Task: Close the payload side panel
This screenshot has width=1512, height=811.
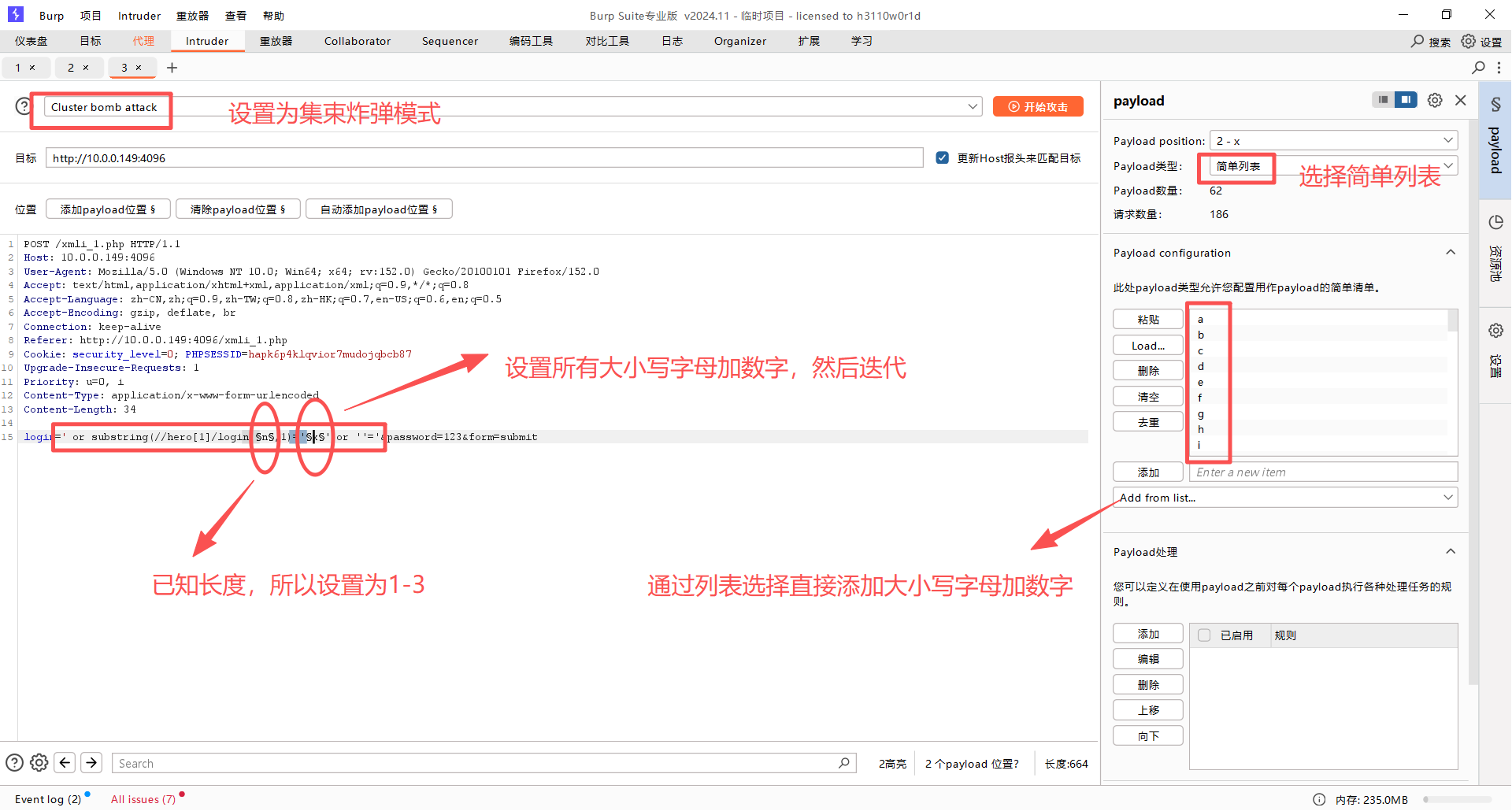Action: click(1461, 100)
